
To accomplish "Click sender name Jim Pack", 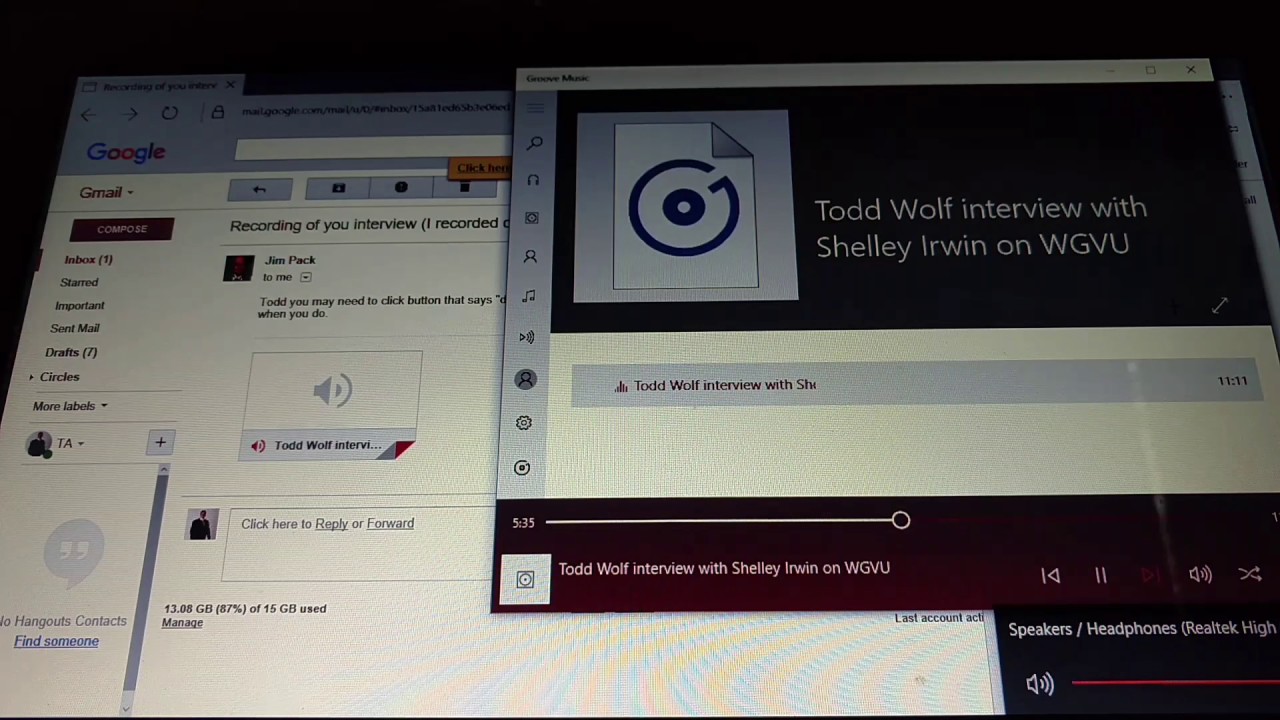I will click(x=290, y=260).
